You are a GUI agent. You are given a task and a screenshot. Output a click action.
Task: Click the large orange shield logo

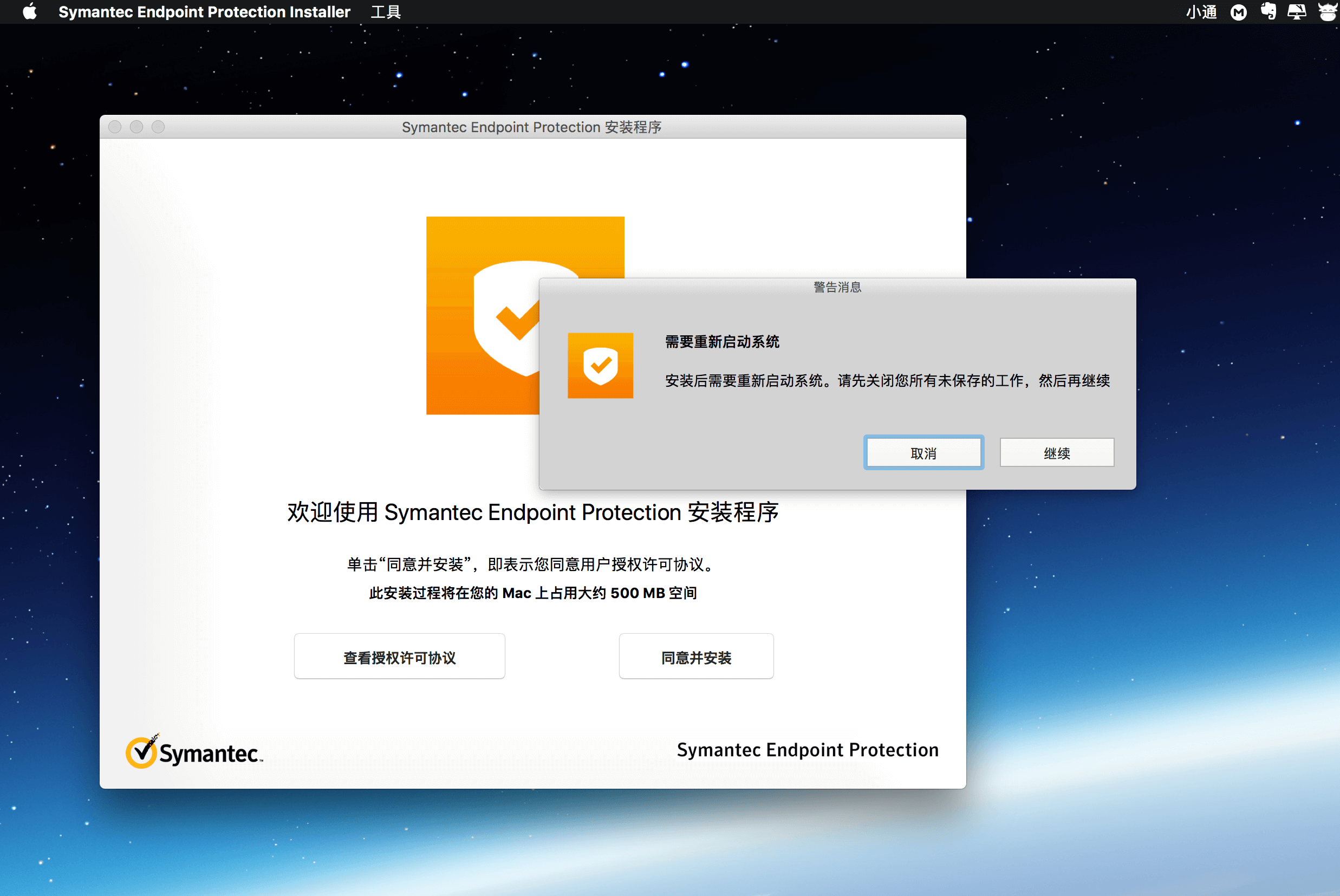(x=483, y=315)
